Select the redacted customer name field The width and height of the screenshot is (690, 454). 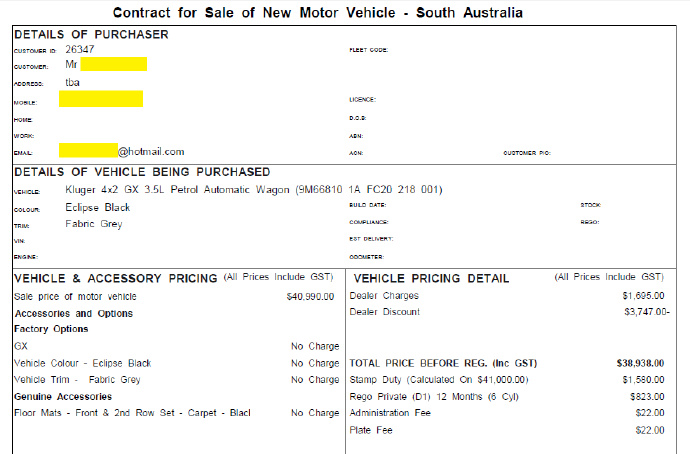coord(113,65)
